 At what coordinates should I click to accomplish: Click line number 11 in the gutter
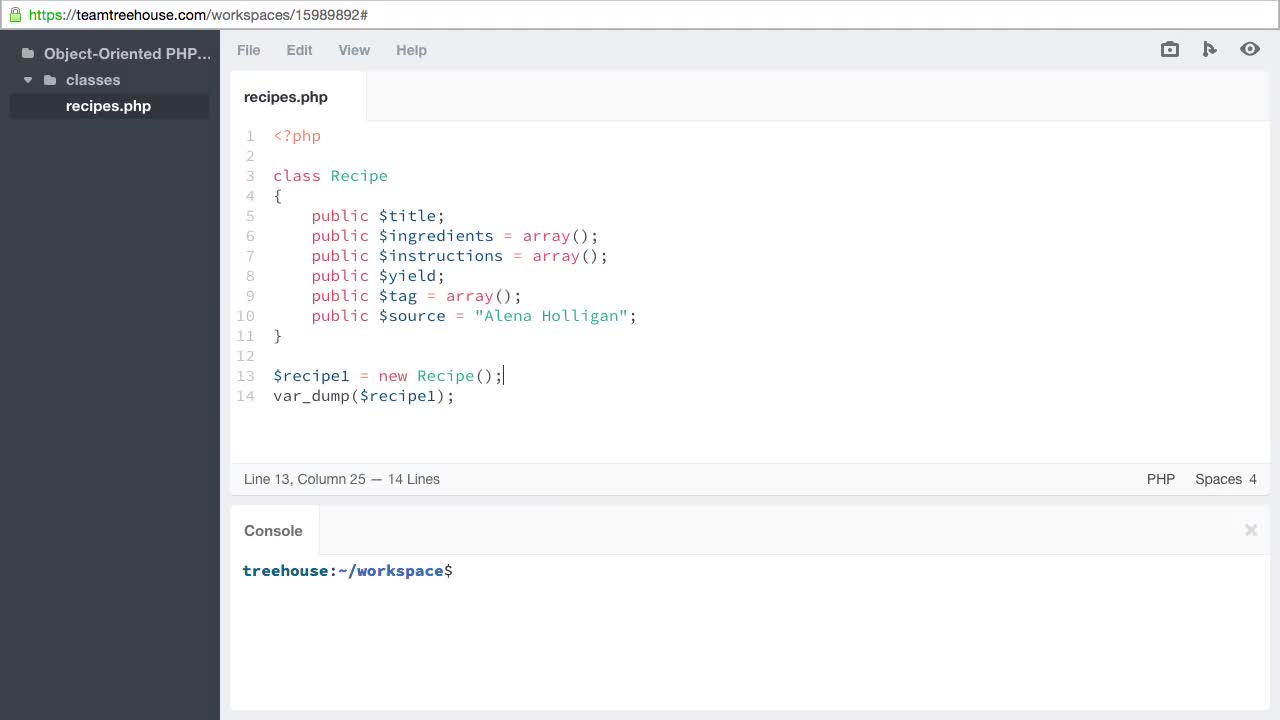245,336
